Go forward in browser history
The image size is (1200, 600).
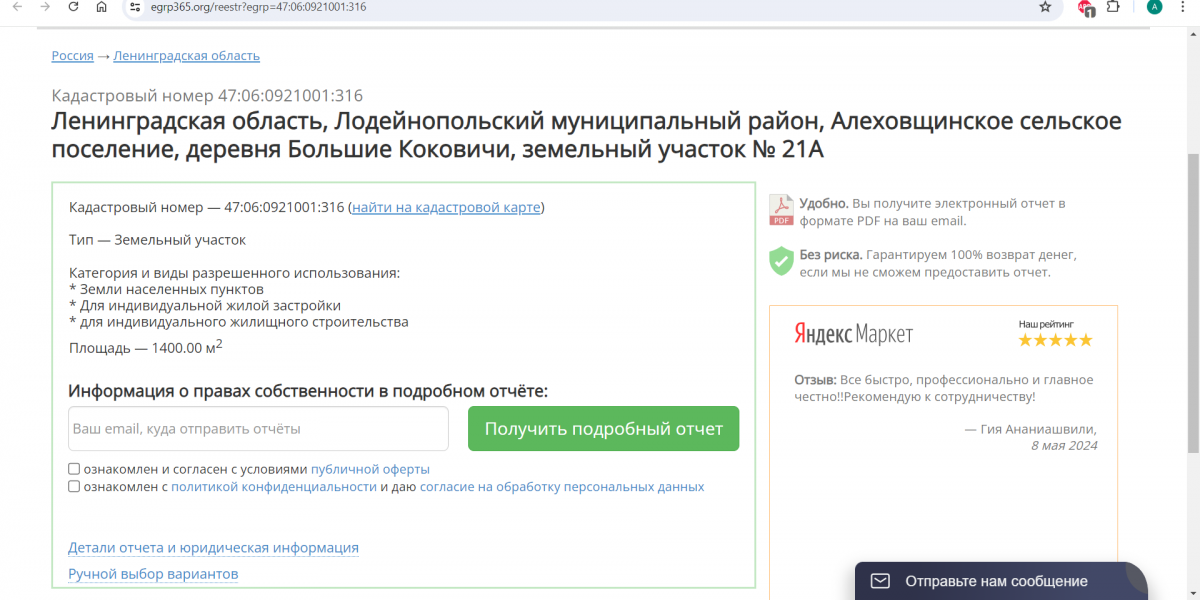[x=45, y=7]
